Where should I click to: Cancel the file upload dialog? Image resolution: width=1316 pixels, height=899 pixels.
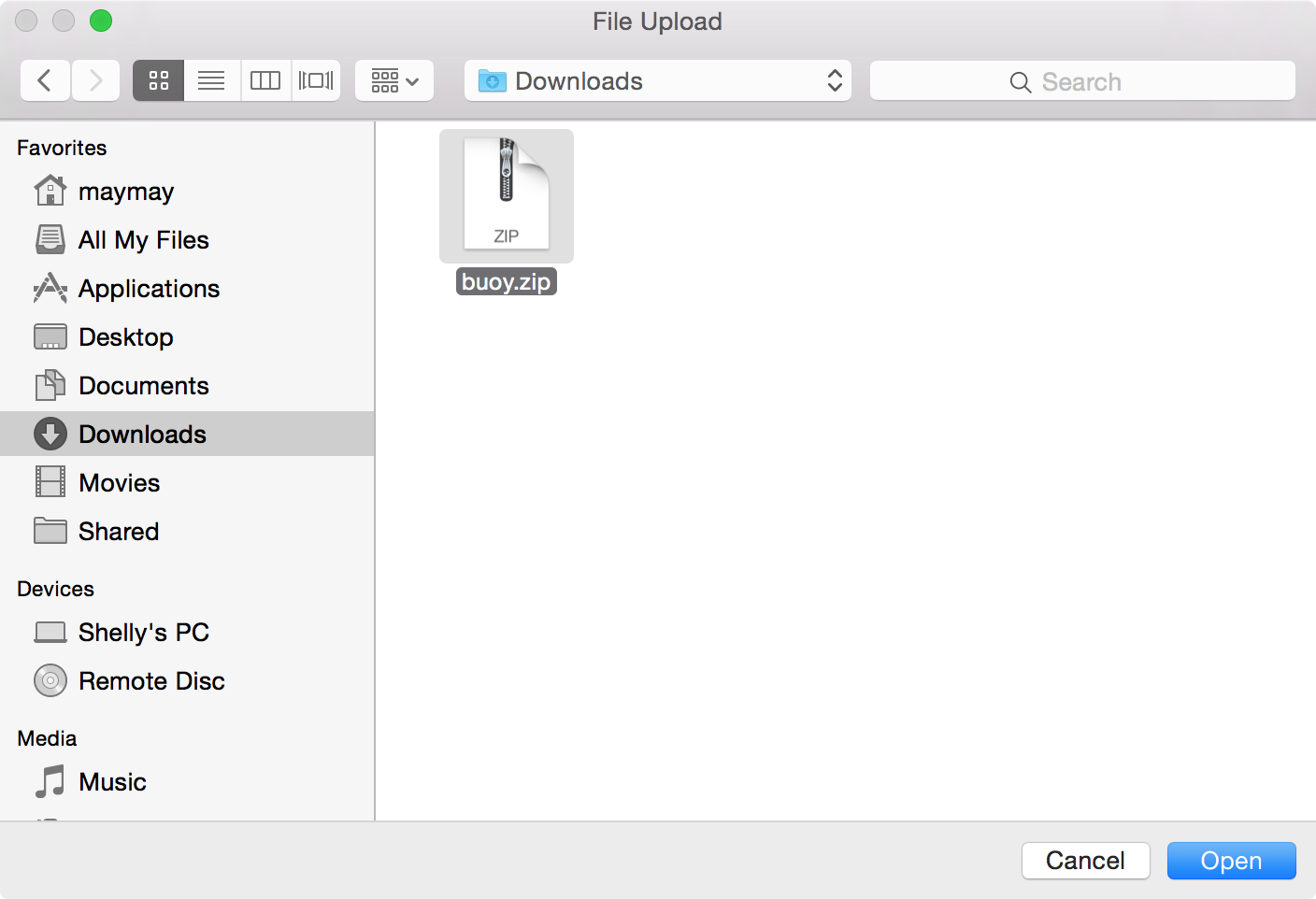1085,861
